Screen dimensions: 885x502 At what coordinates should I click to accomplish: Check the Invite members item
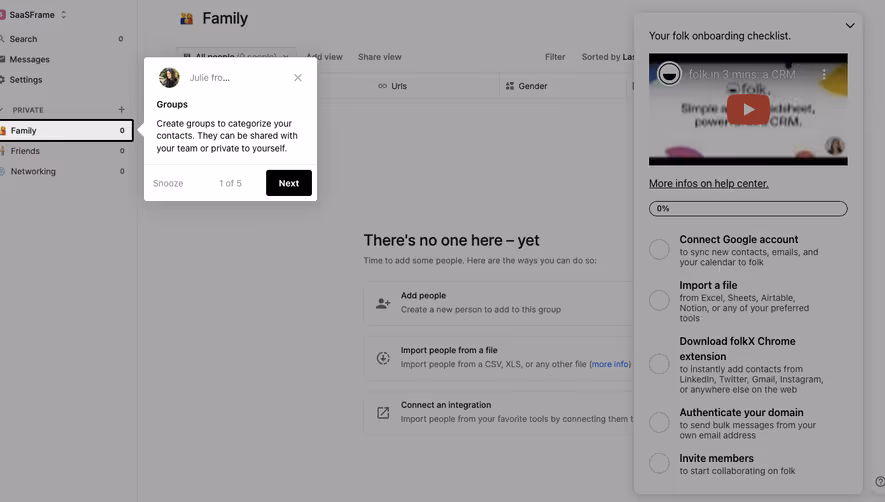pyautogui.click(x=659, y=463)
